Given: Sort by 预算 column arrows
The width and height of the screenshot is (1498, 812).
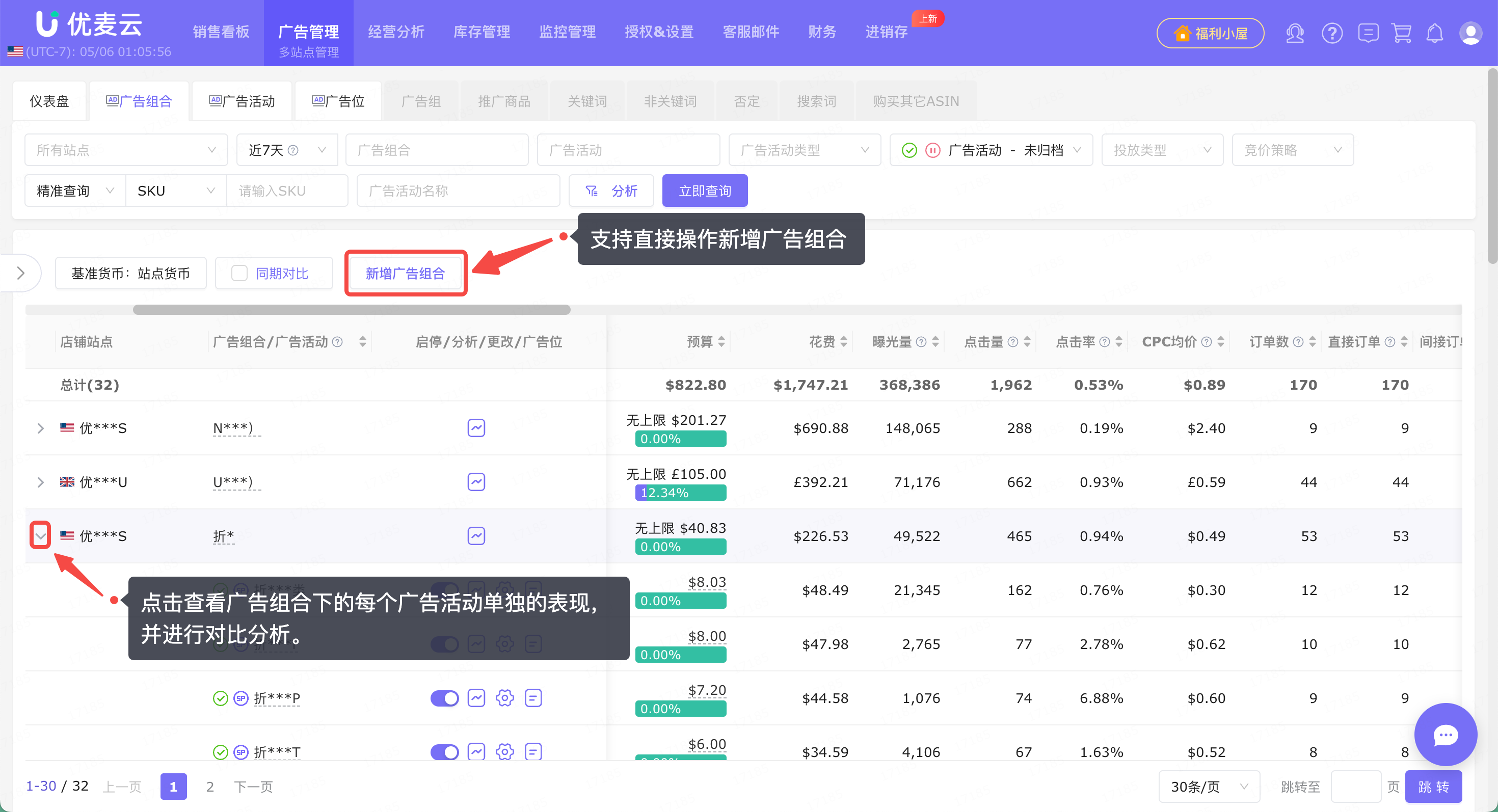Looking at the screenshot, I should [x=721, y=342].
